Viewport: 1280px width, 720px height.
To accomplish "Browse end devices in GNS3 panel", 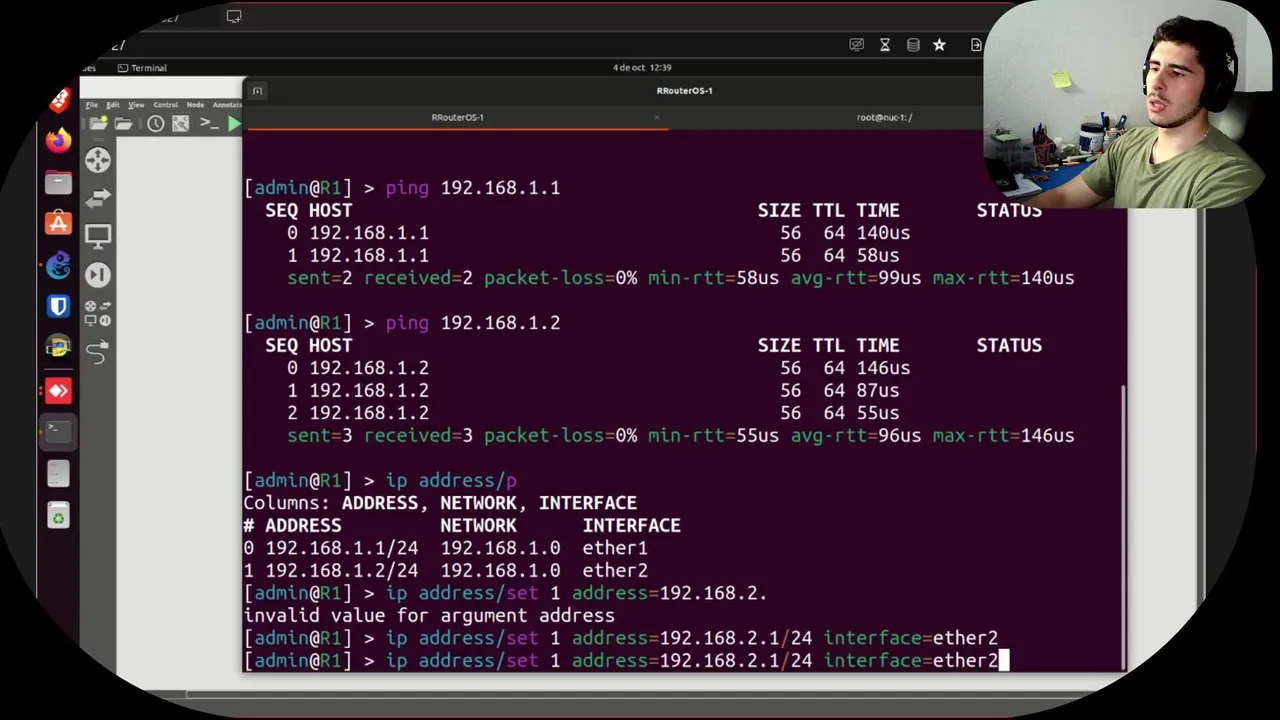I will [97, 237].
